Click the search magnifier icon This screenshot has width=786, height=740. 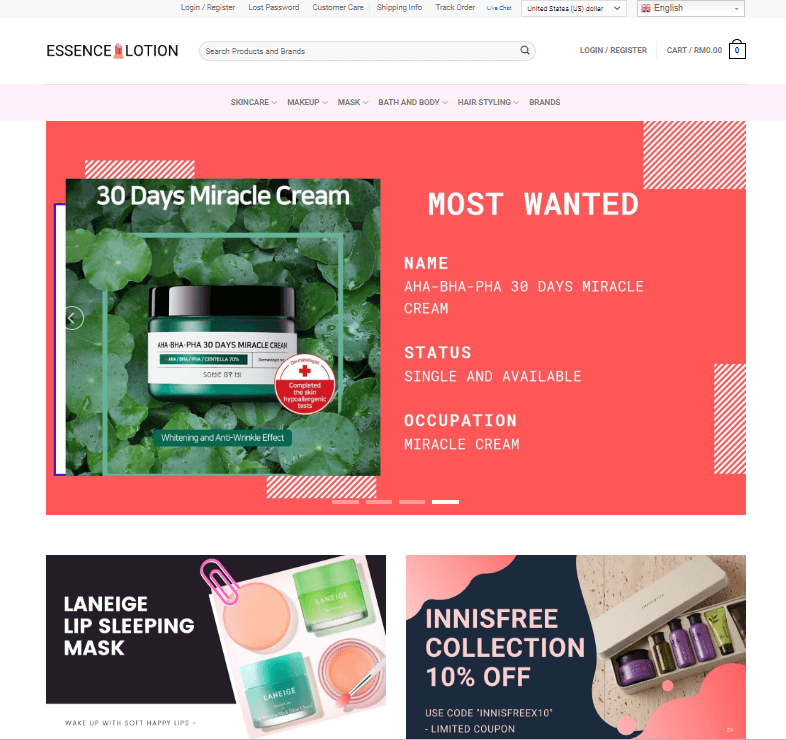pos(524,50)
